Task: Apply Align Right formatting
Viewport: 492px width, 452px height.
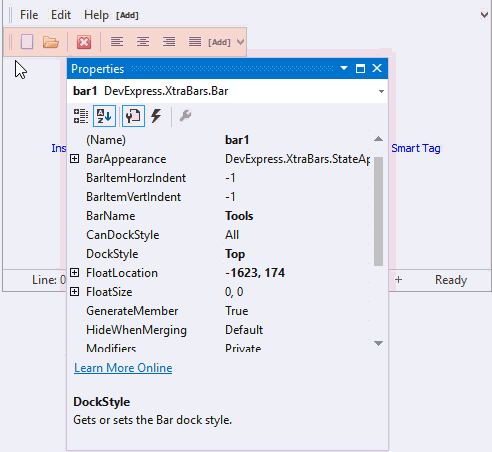Action: [x=169, y=42]
